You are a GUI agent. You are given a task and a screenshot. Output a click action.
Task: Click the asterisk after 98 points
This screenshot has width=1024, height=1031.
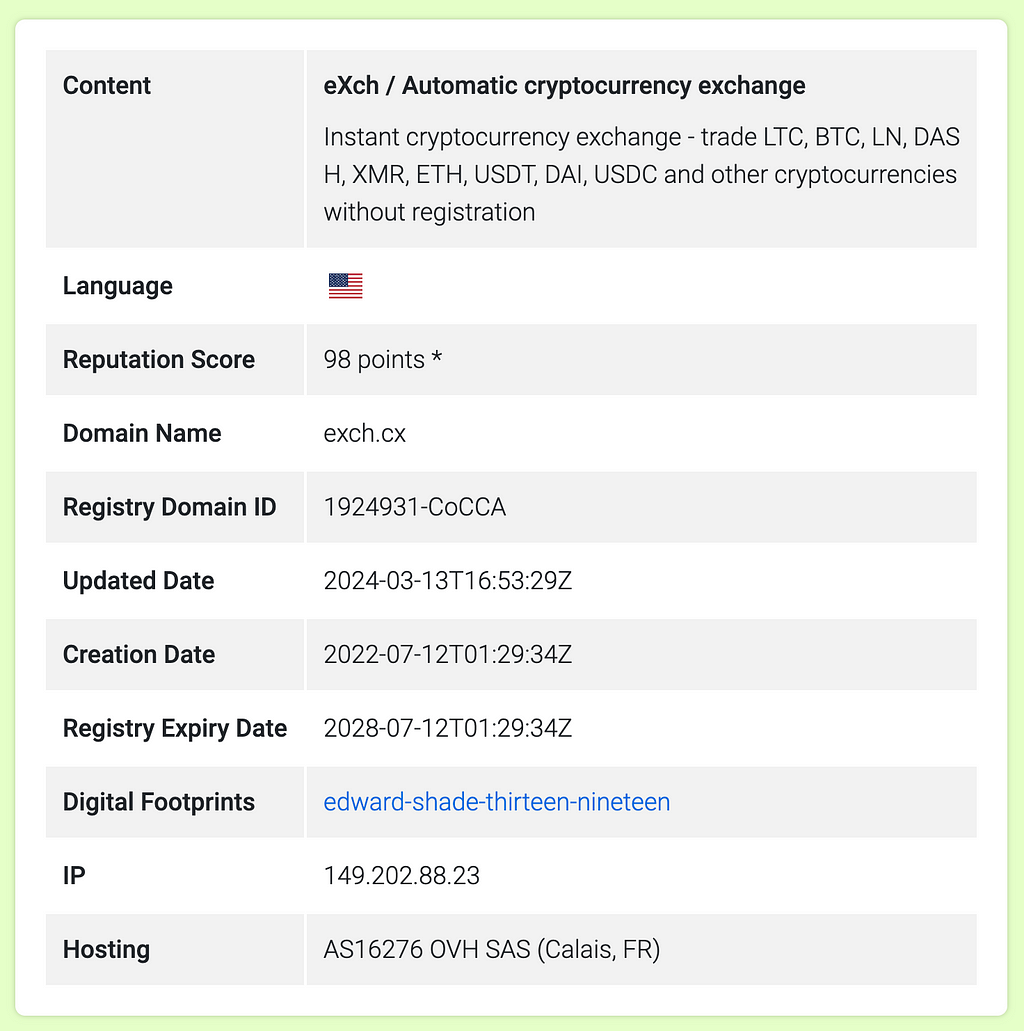tap(437, 358)
